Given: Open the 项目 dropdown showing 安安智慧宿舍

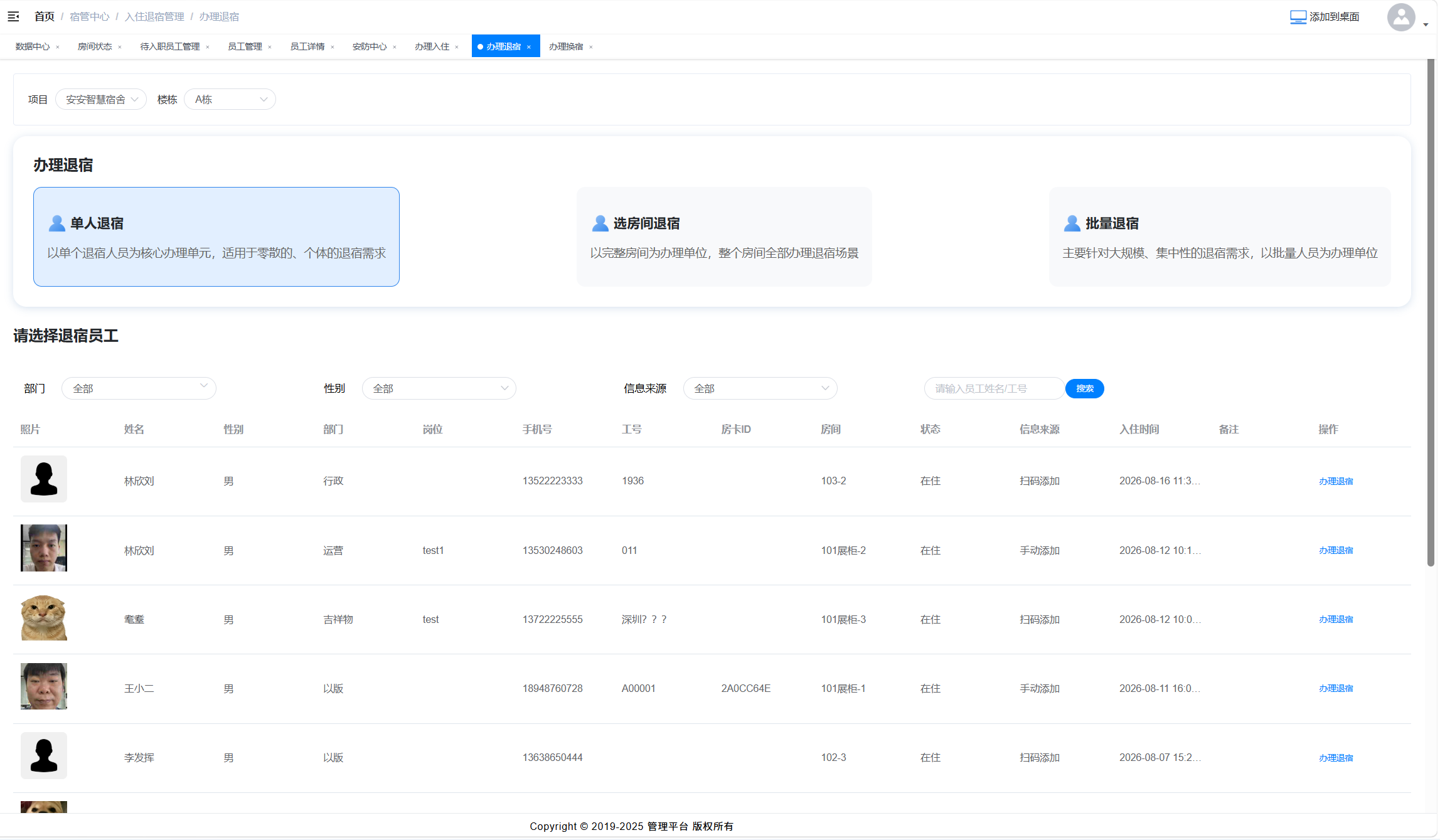Looking at the screenshot, I should [101, 99].
